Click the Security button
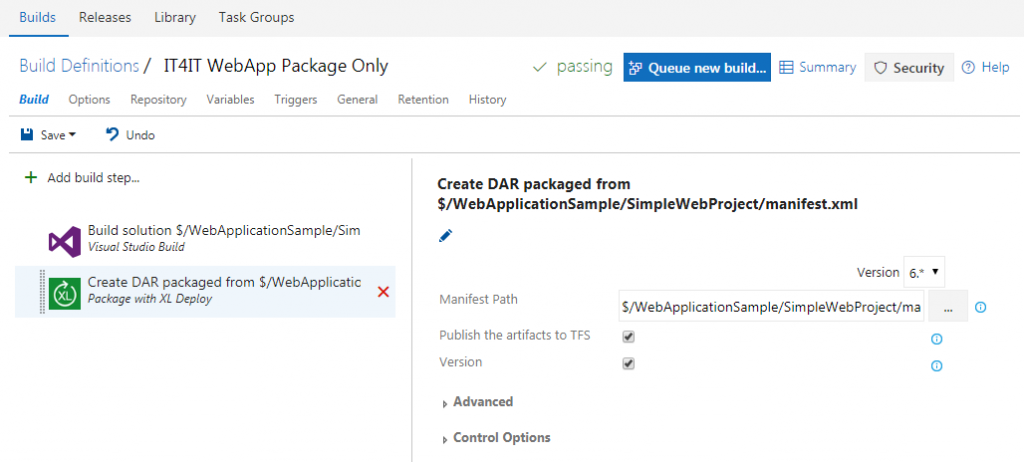This screenshot has height=462, width=1024. point(909,67)
